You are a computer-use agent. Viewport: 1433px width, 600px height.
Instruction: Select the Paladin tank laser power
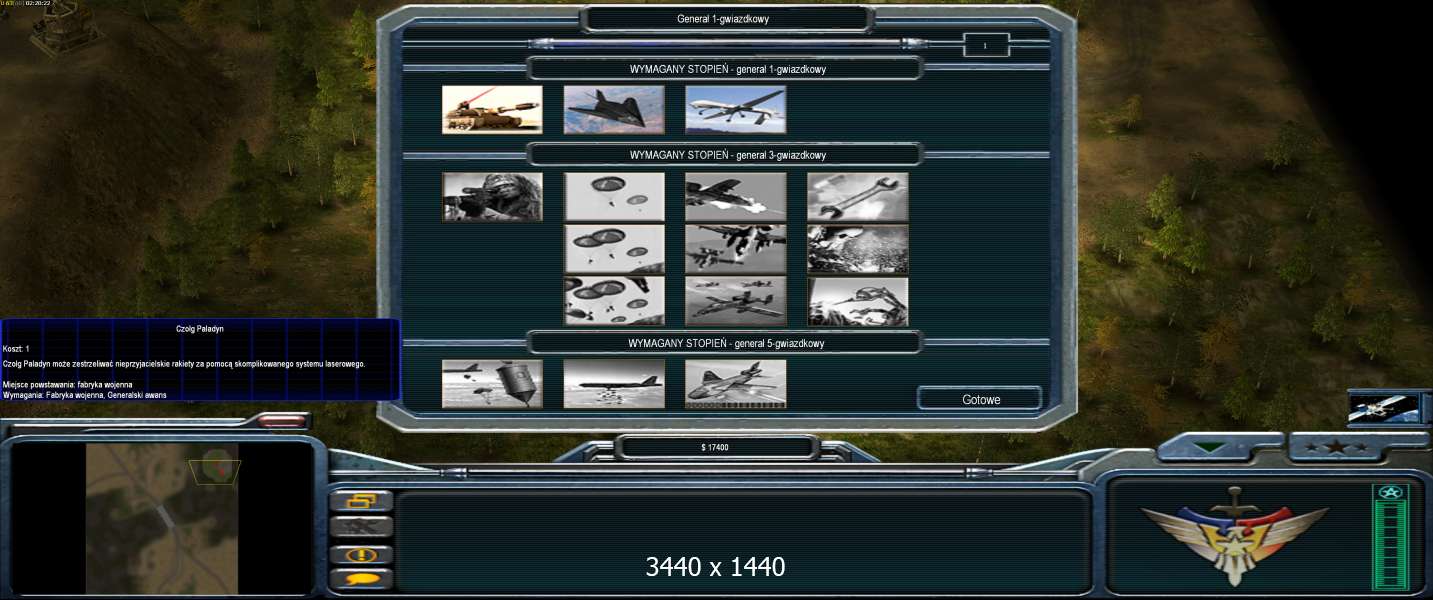492,109
